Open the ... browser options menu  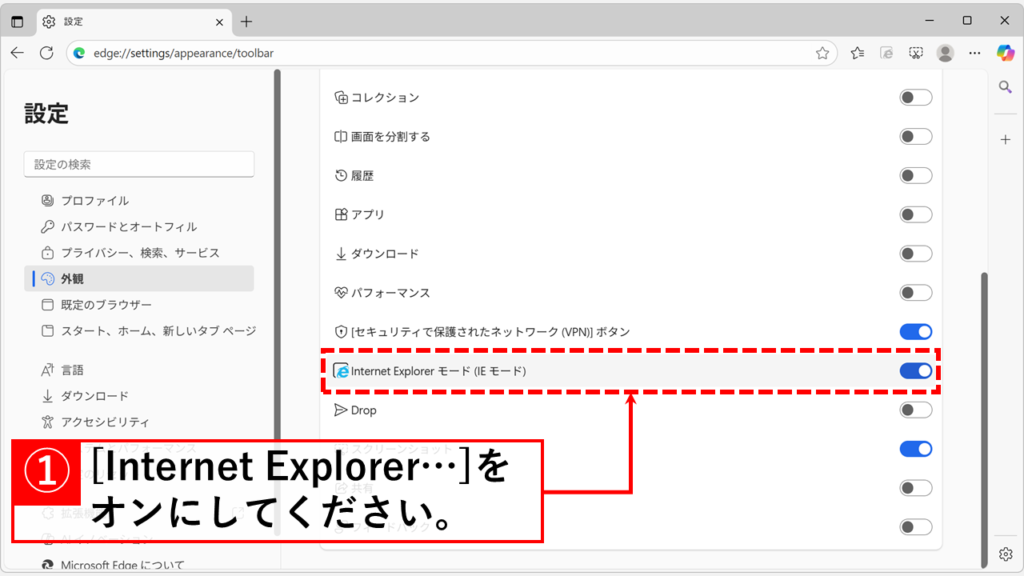[975, 53]
